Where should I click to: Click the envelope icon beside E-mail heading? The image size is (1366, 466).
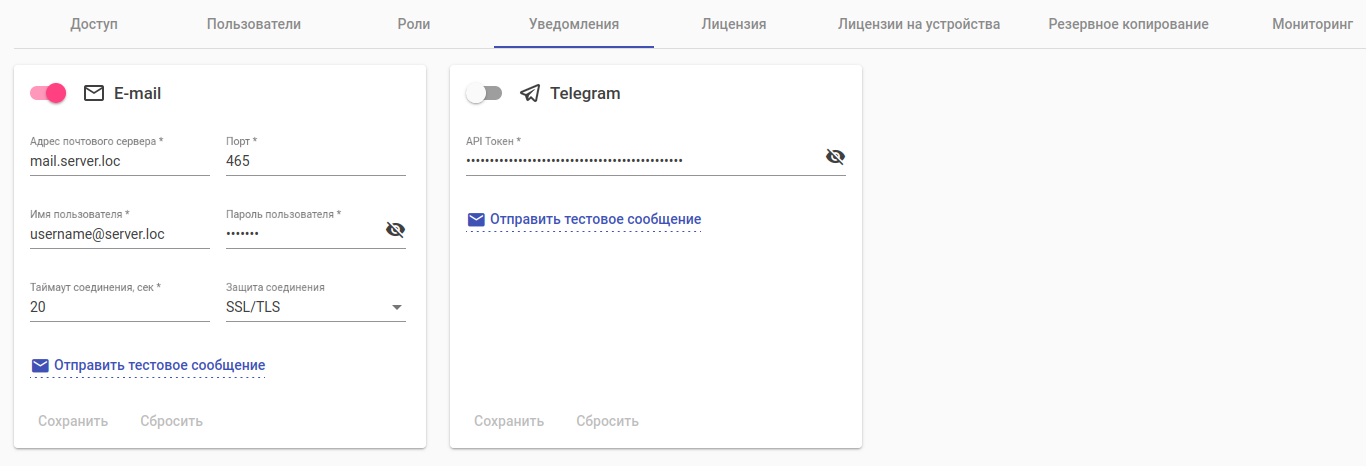point(94,94)
